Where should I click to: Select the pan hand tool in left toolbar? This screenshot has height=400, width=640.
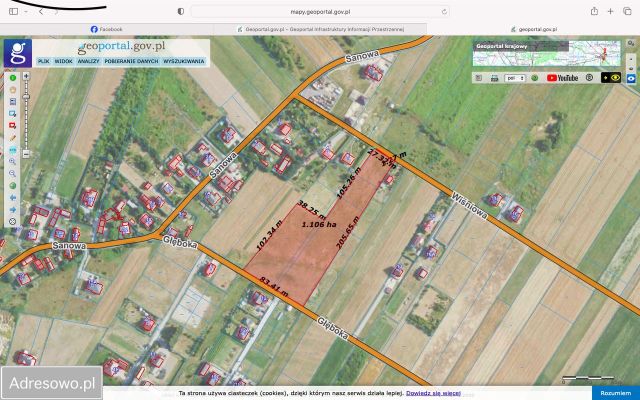pos(13,90)
